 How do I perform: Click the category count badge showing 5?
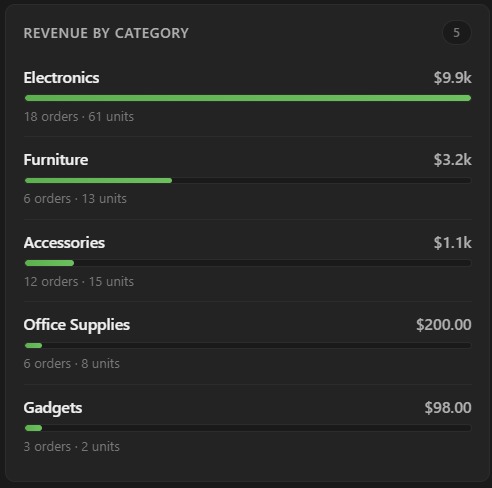coord(457,33)
